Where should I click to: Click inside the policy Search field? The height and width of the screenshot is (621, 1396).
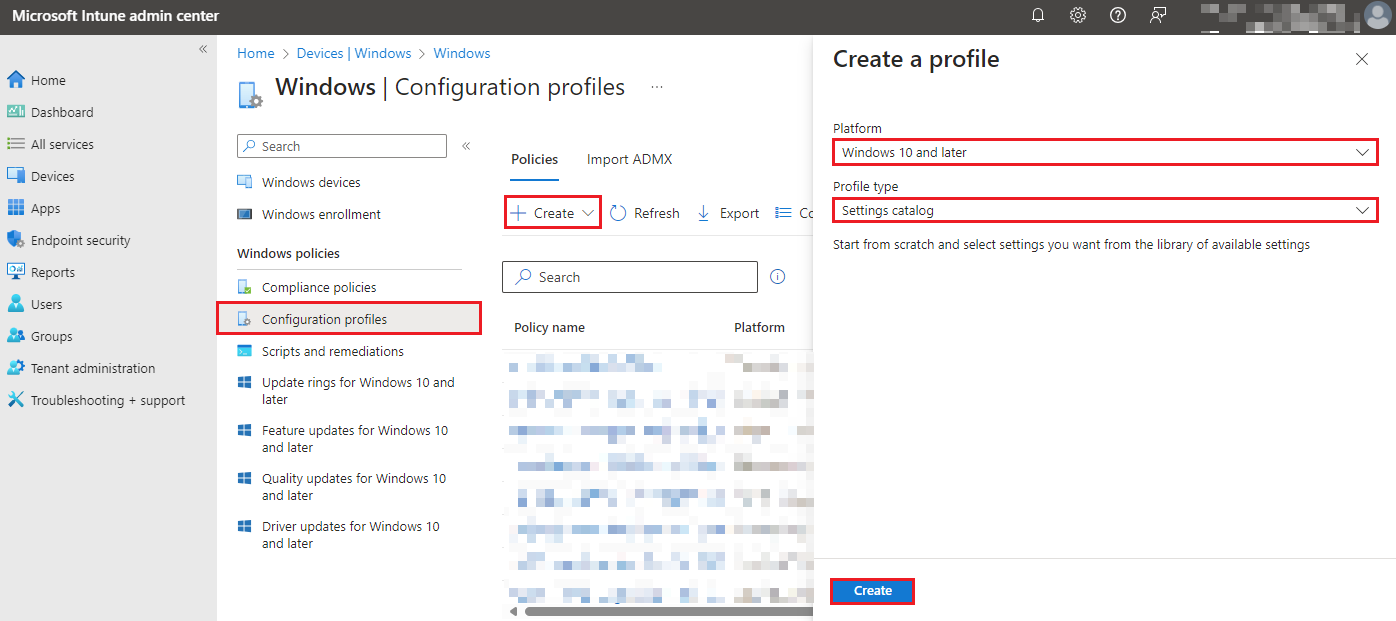coord(629,277)
